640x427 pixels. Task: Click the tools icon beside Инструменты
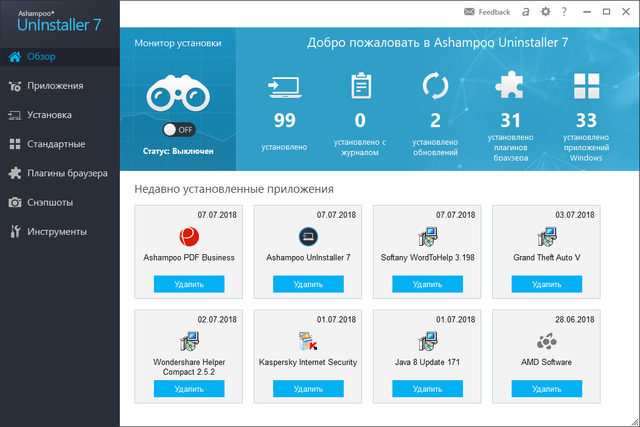click(x=15, y=231)
